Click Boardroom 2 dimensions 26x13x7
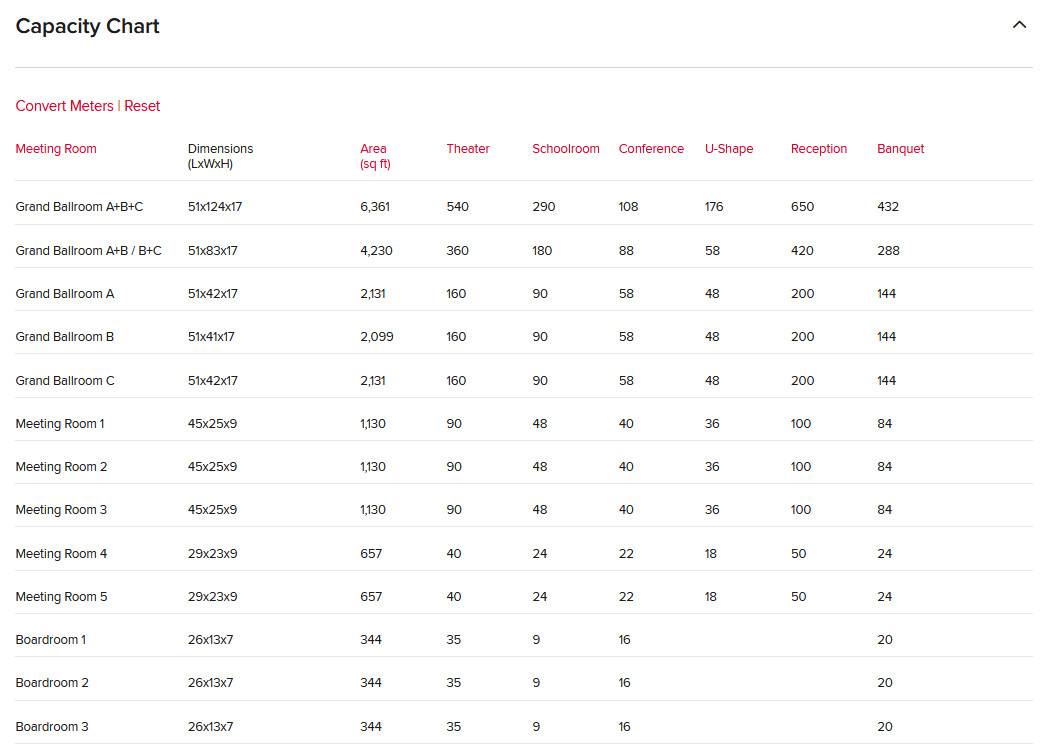The width and height of the screenshot is (1044, 755). [x=210, y=682]
